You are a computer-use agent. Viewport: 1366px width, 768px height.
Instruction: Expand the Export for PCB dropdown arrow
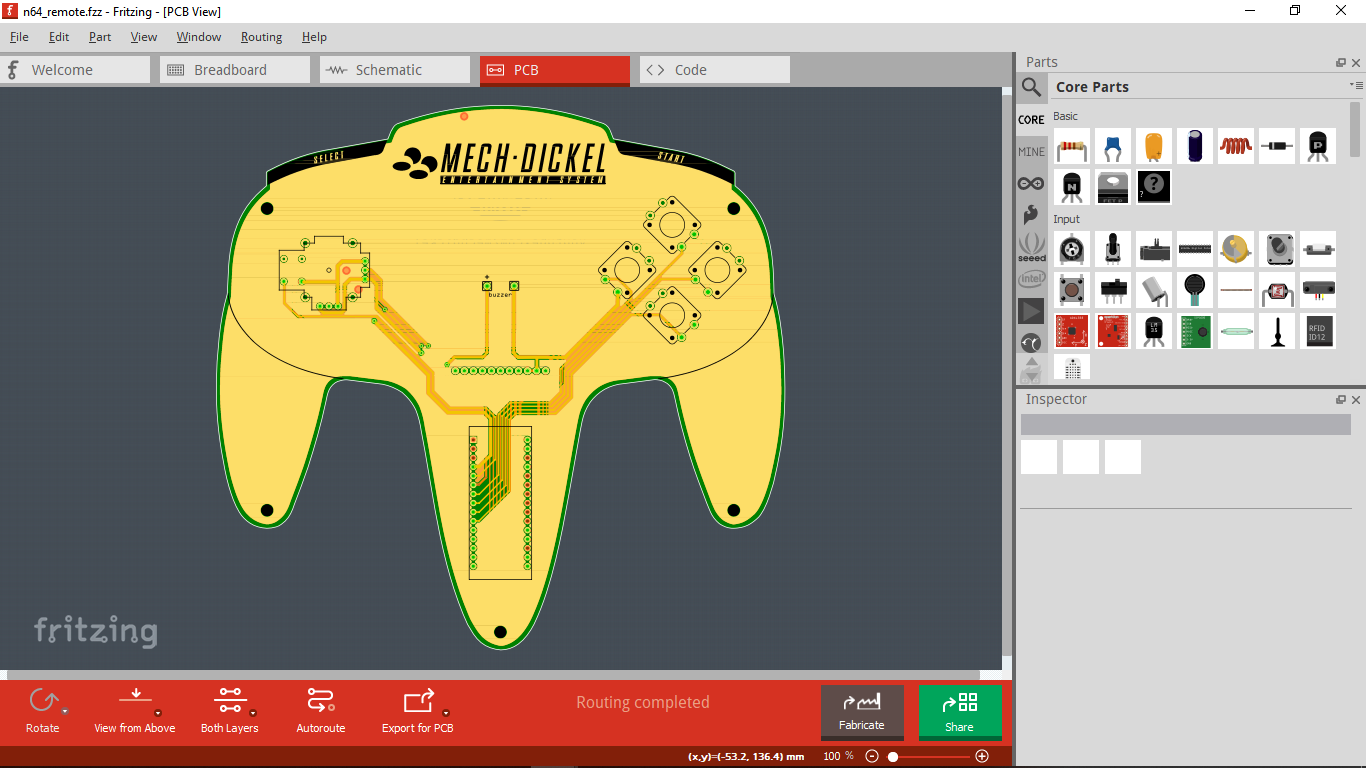[x=446, y=713]
